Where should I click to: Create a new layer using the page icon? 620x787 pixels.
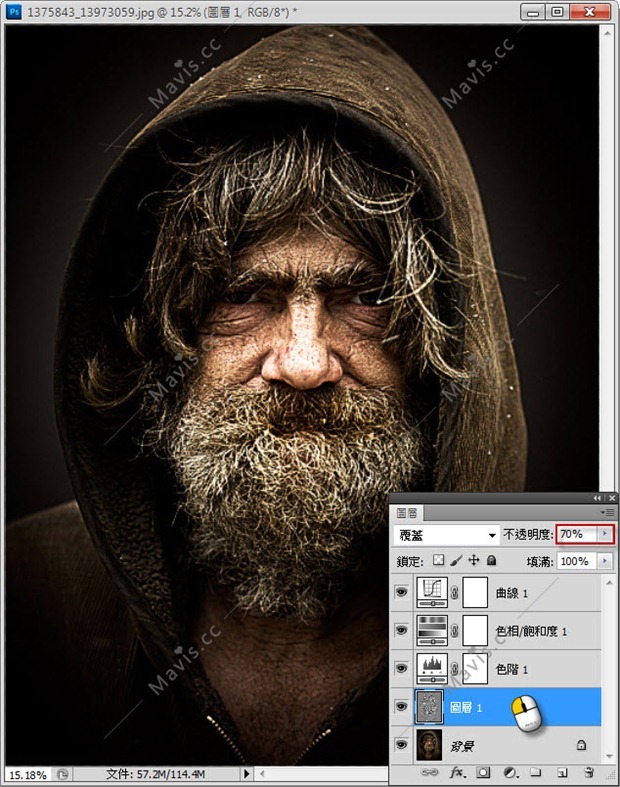pos(562,772)
